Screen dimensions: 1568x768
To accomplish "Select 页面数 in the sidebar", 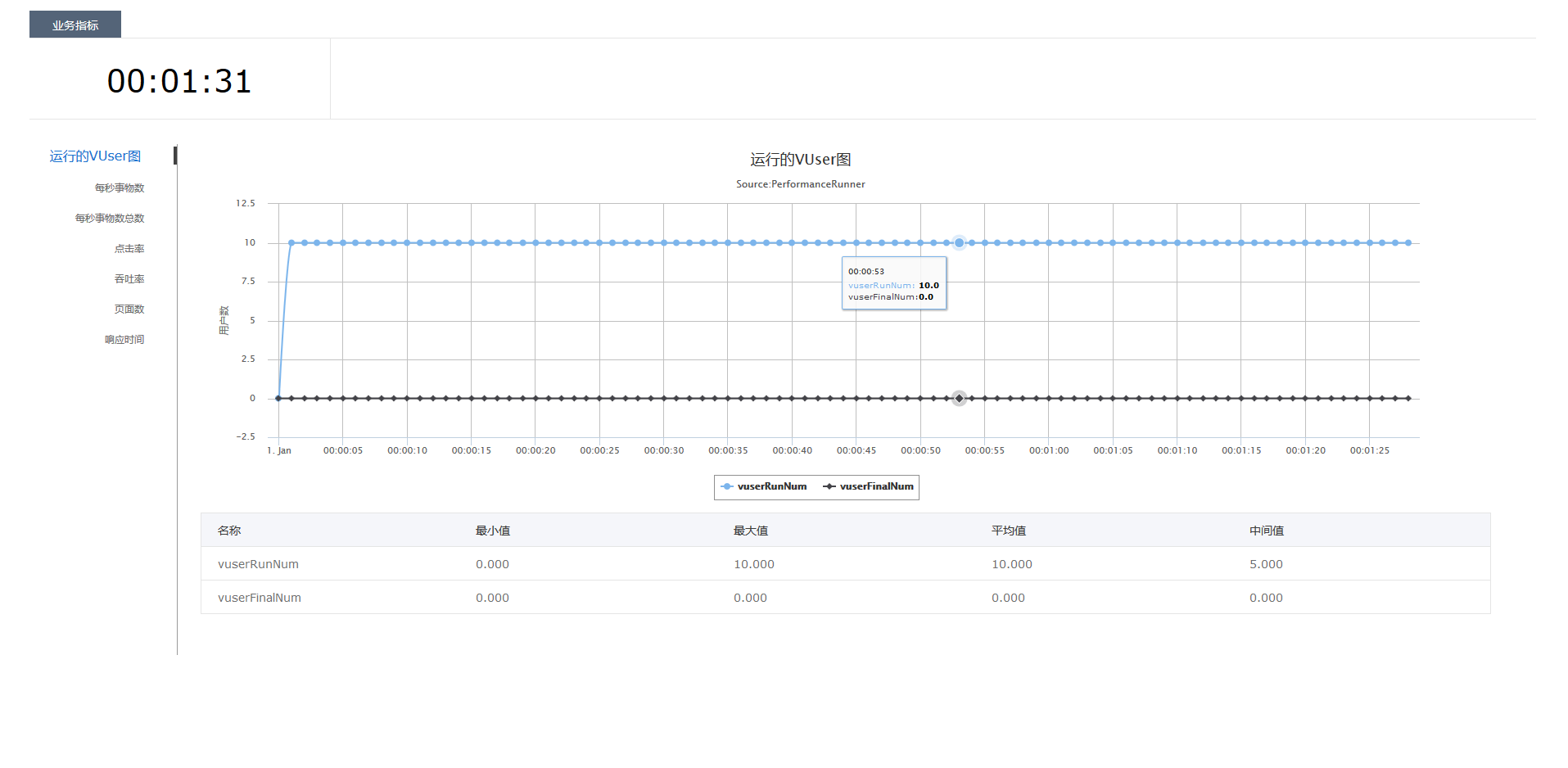I will coord(129,309).
